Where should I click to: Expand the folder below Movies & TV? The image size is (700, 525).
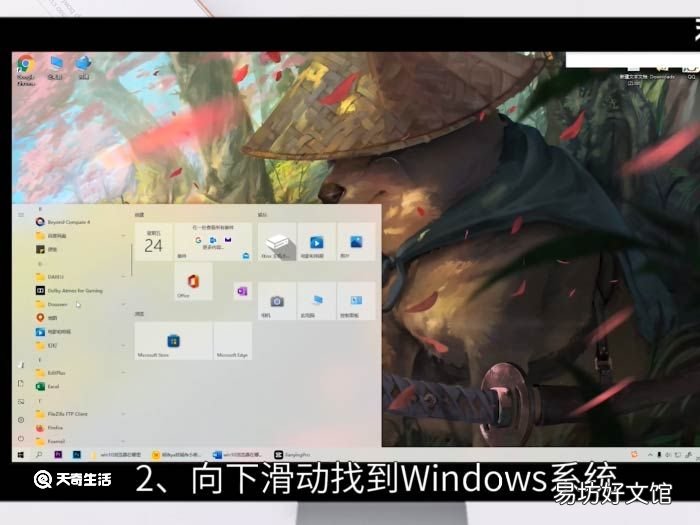[x=81, y=346]
